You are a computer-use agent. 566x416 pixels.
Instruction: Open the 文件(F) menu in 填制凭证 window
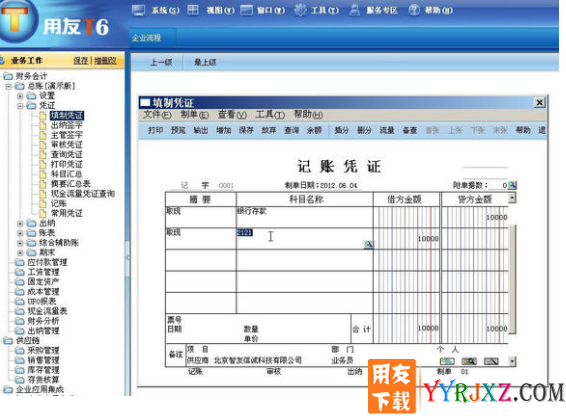pyautogui.click(x=157, y=115)
